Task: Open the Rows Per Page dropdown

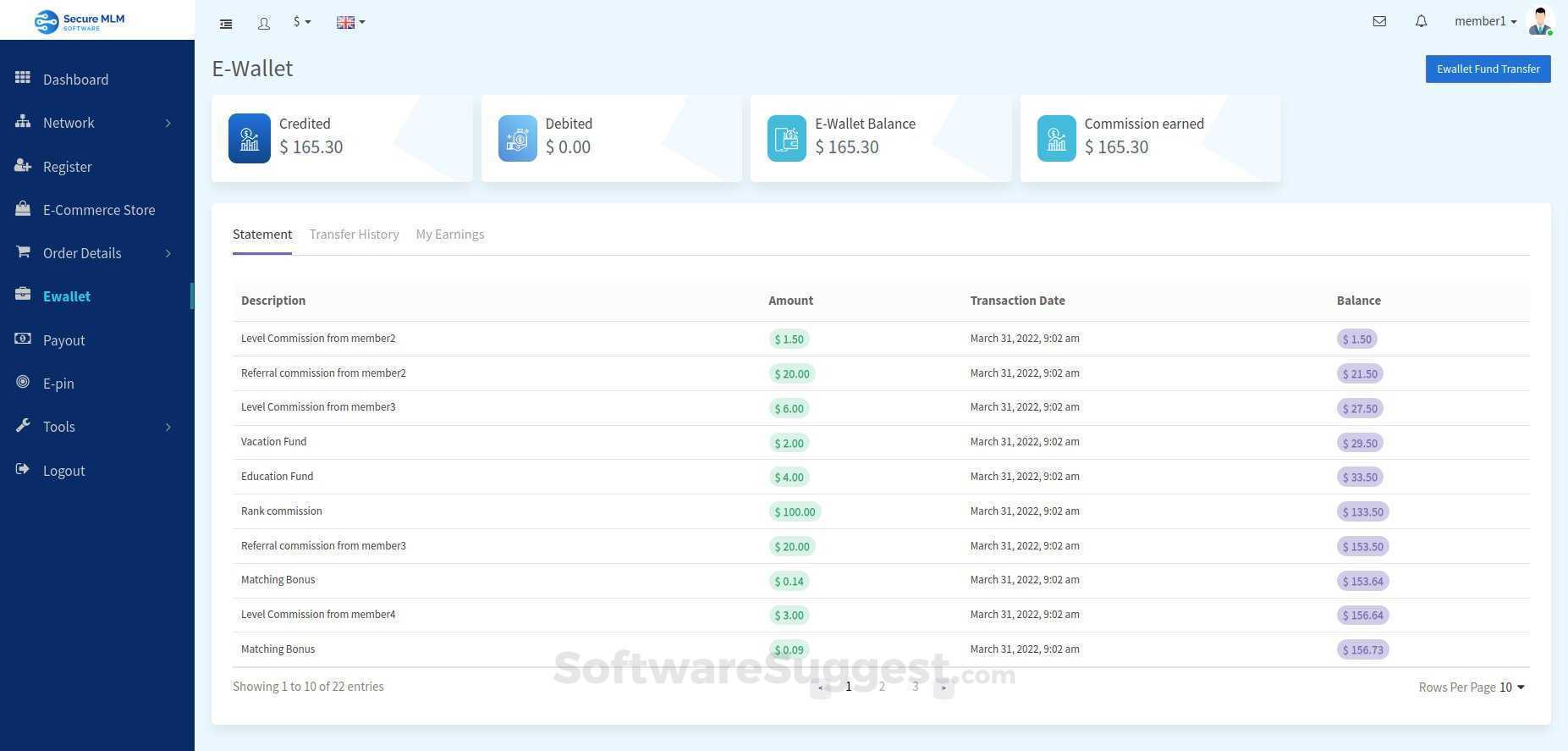Action: tap(1512, 687)
